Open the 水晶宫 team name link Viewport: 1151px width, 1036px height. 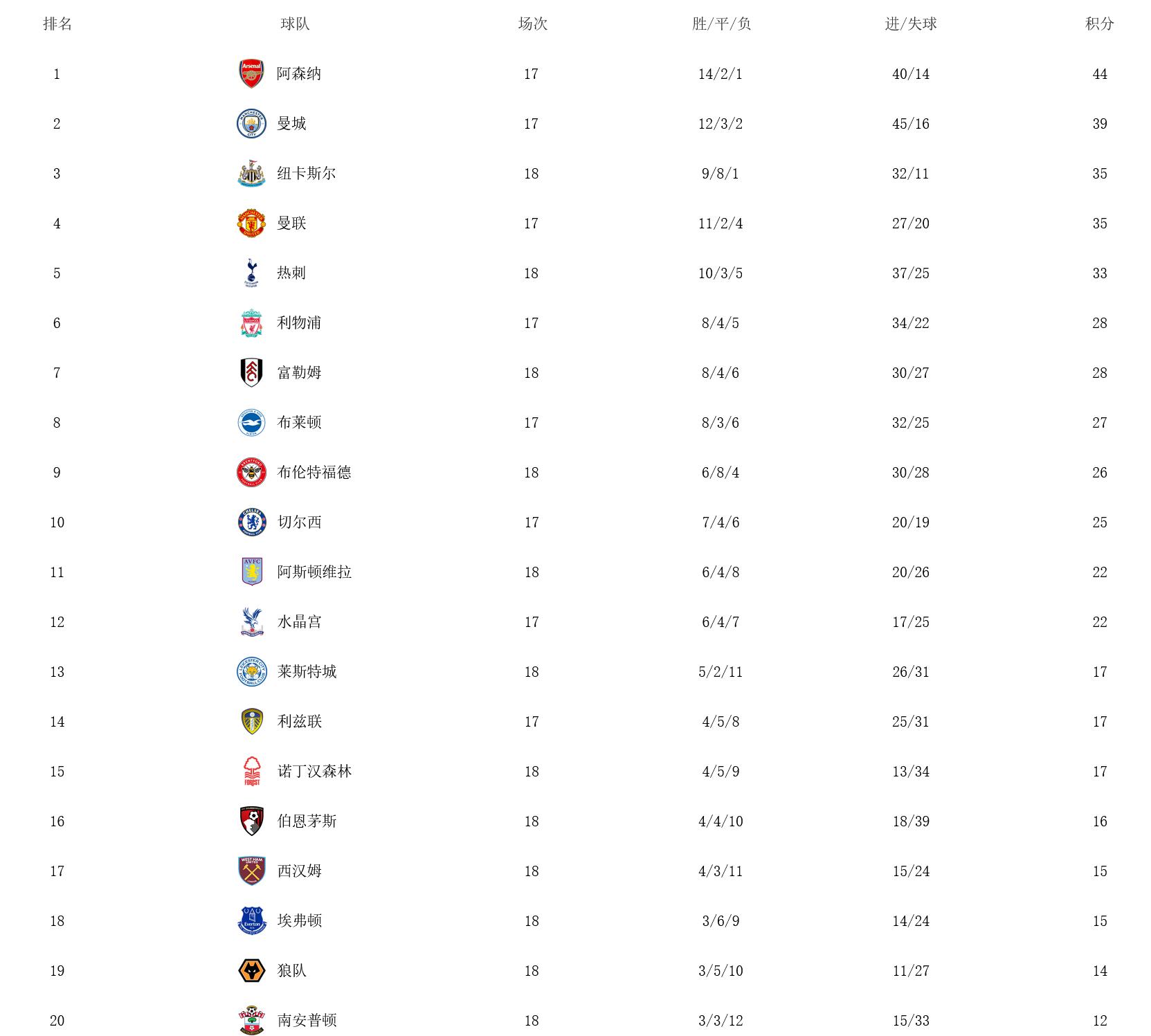[x=299, y=622]
